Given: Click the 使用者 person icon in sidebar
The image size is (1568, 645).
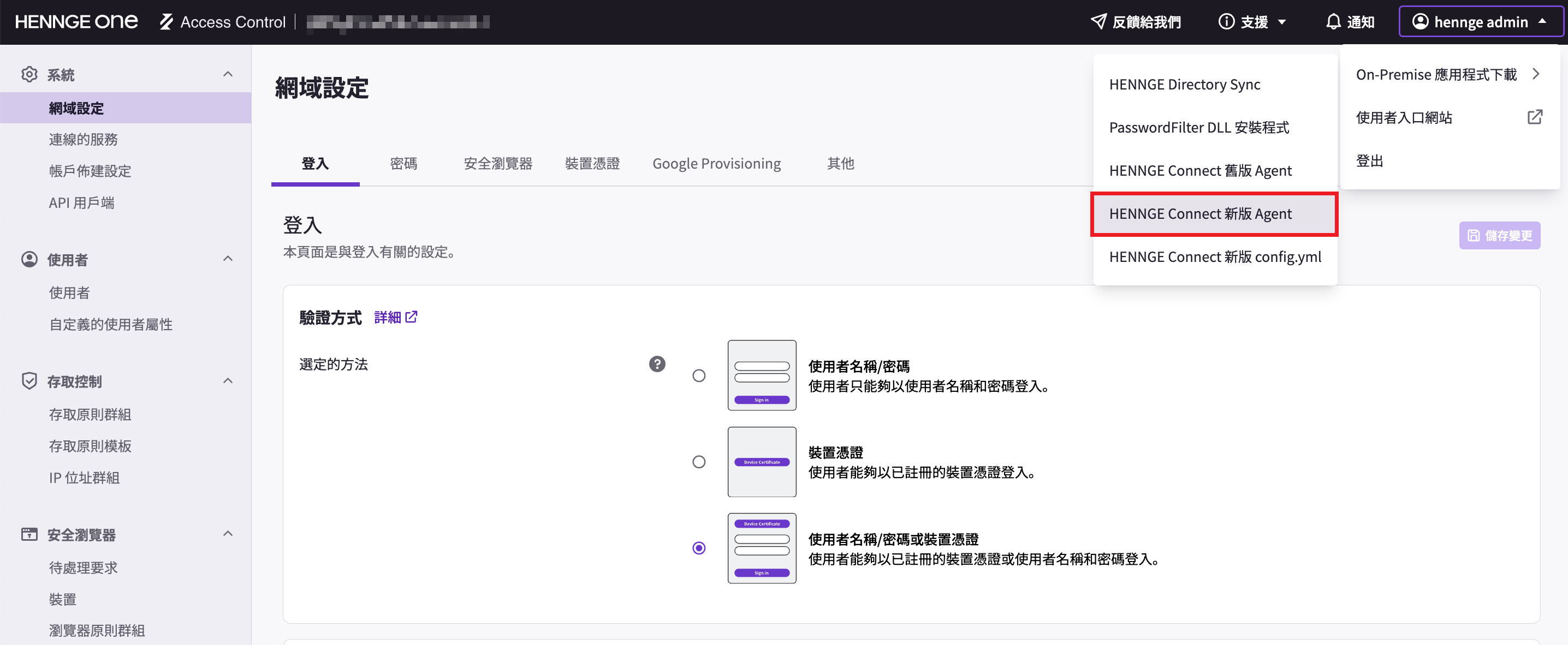Looking at the screenshot, I should pyautogui.click(x=29, y=259).
